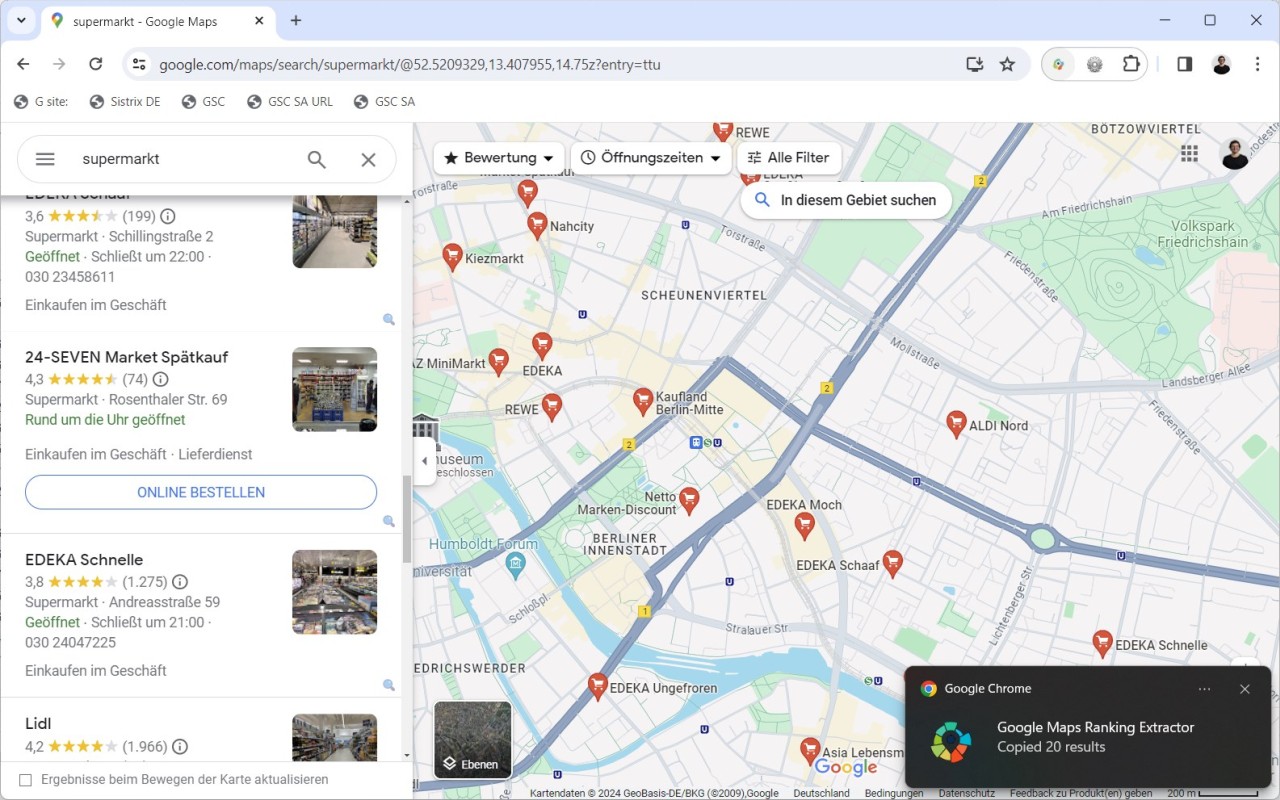Click the Kaufland Berlin-Mitte map pin
Image resolution: width=1280 pixels, height=800 pixels.
pyautogui.click(x=644, y=402)
